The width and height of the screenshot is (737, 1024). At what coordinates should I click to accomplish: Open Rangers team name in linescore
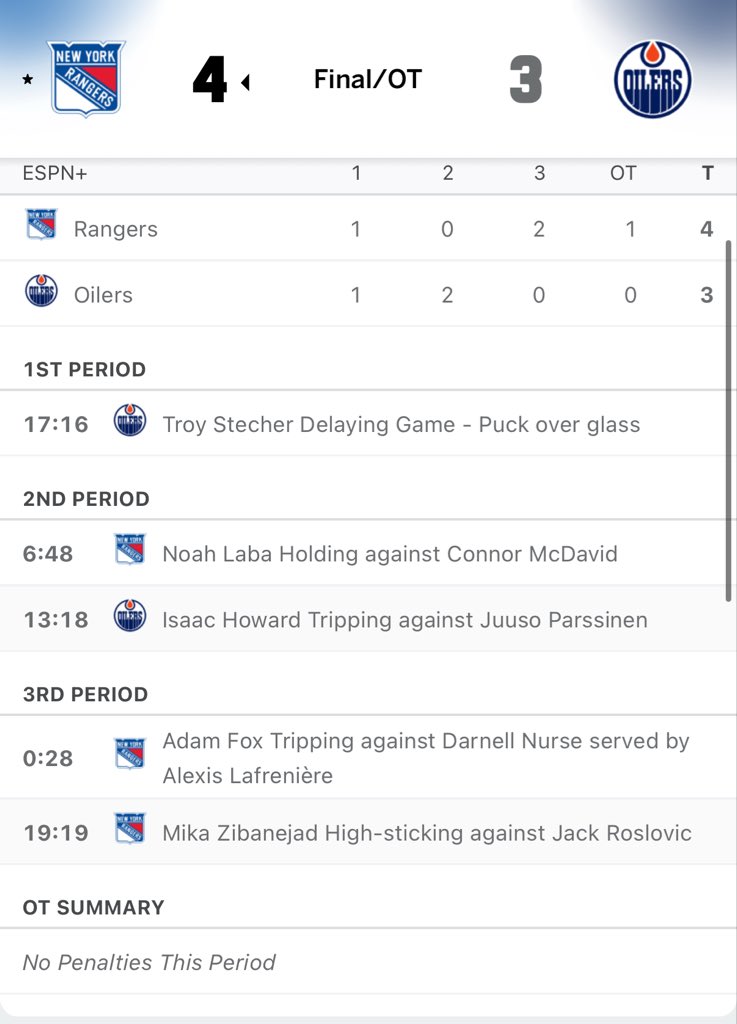115,229
